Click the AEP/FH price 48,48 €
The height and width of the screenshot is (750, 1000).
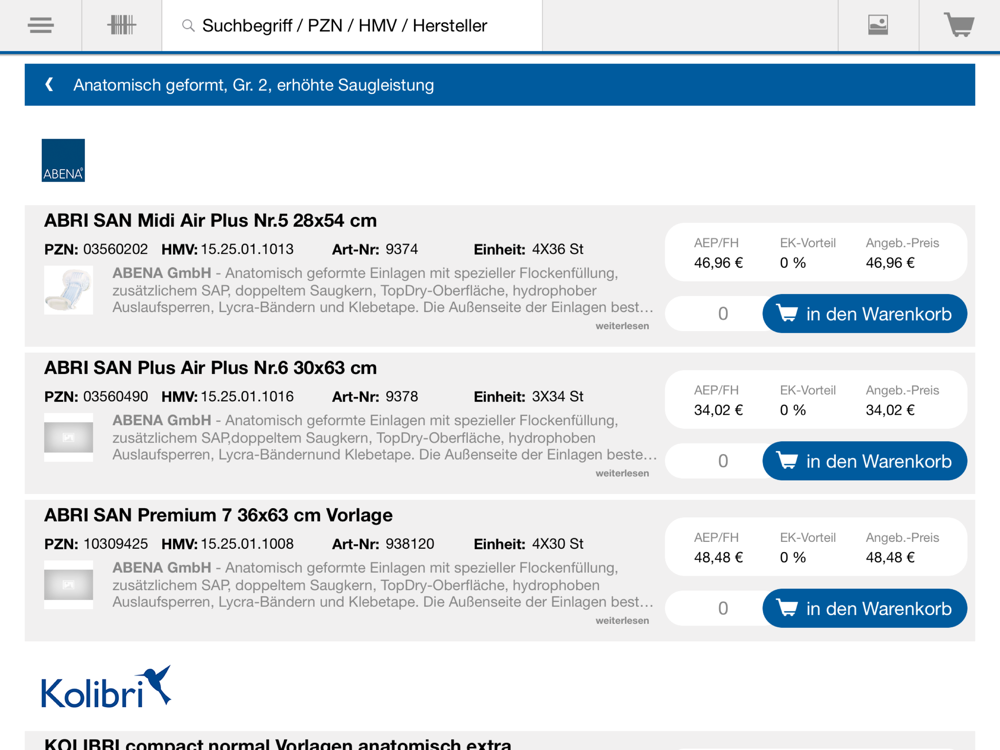pos(719,557)
